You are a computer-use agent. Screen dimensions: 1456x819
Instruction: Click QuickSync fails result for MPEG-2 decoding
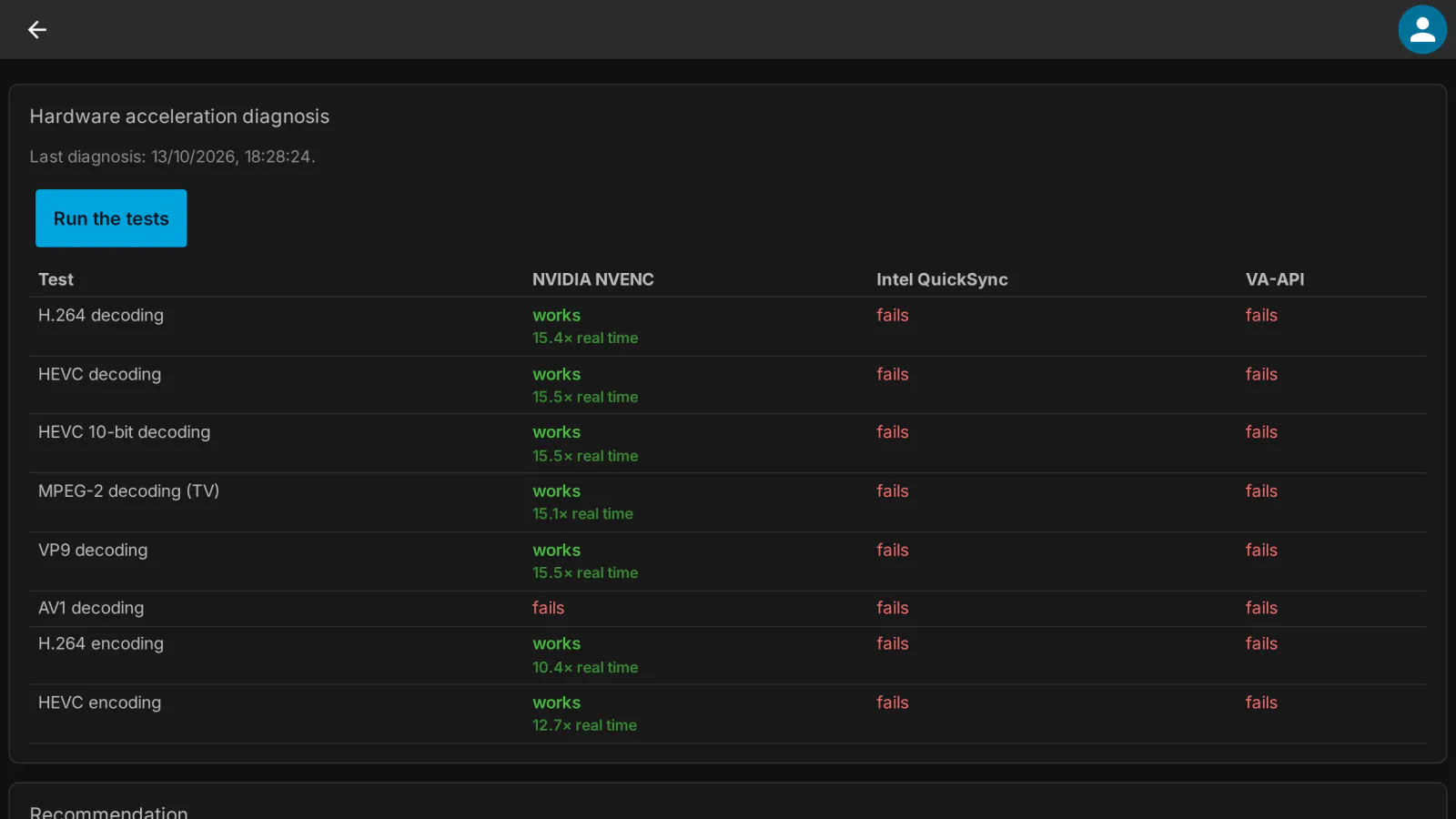(x=893, y=491)
